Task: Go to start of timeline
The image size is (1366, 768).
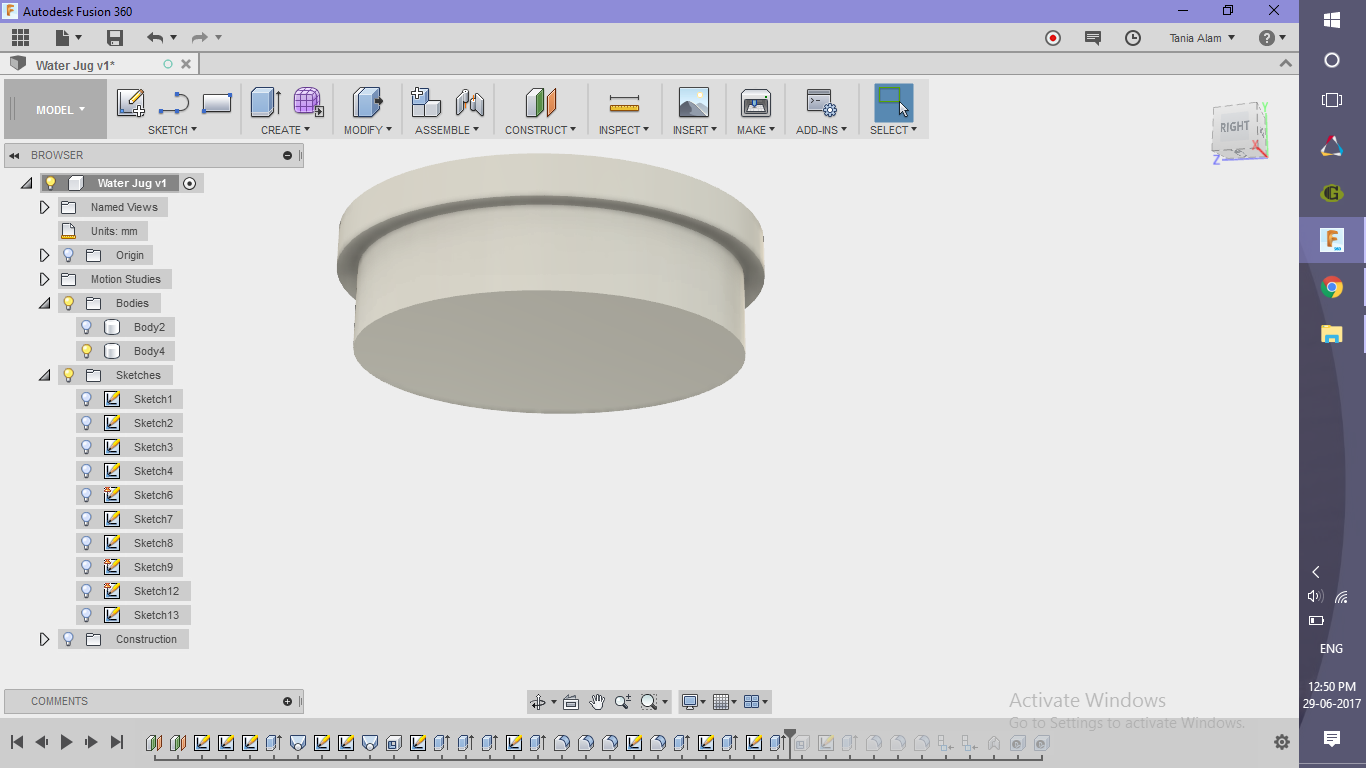Action: point(17,742)
